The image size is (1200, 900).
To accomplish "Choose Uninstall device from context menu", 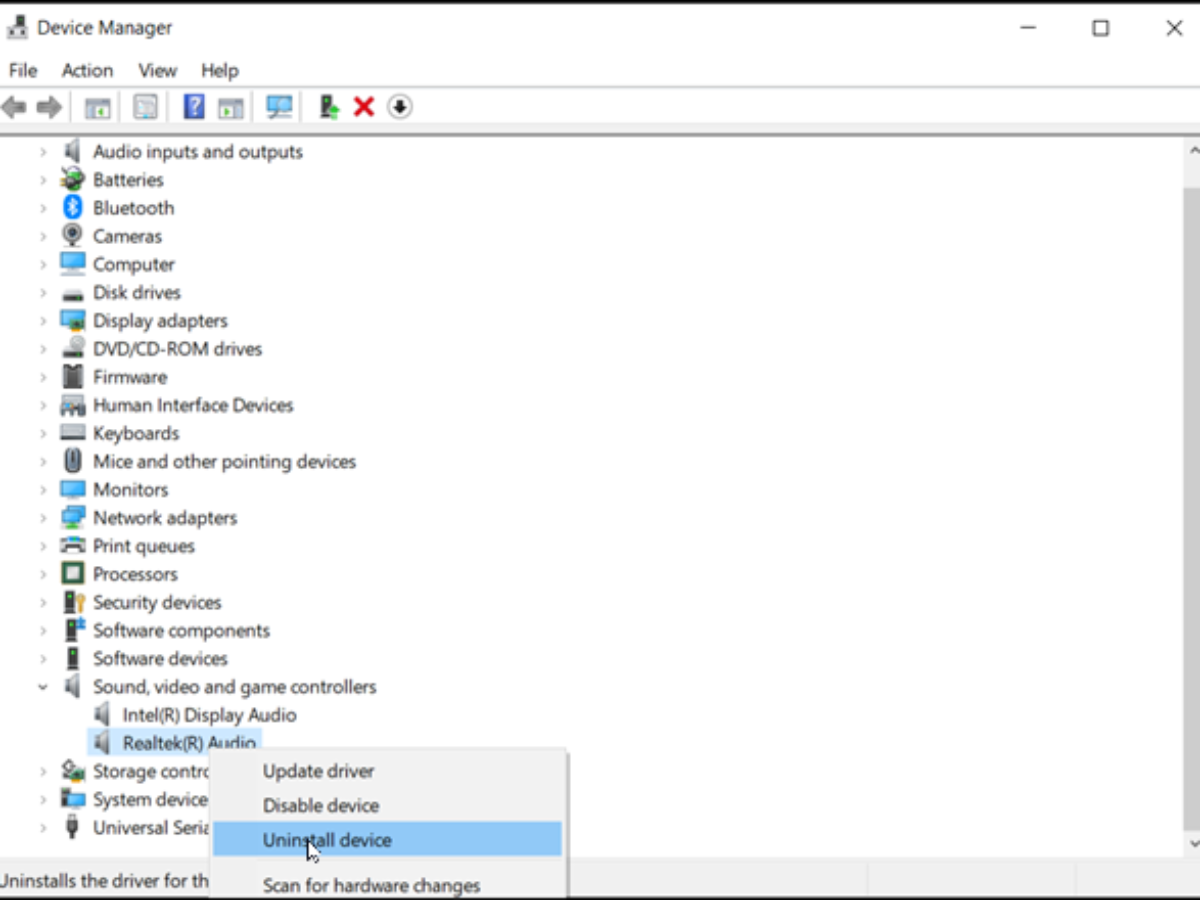I will click(x=388, y=840).
